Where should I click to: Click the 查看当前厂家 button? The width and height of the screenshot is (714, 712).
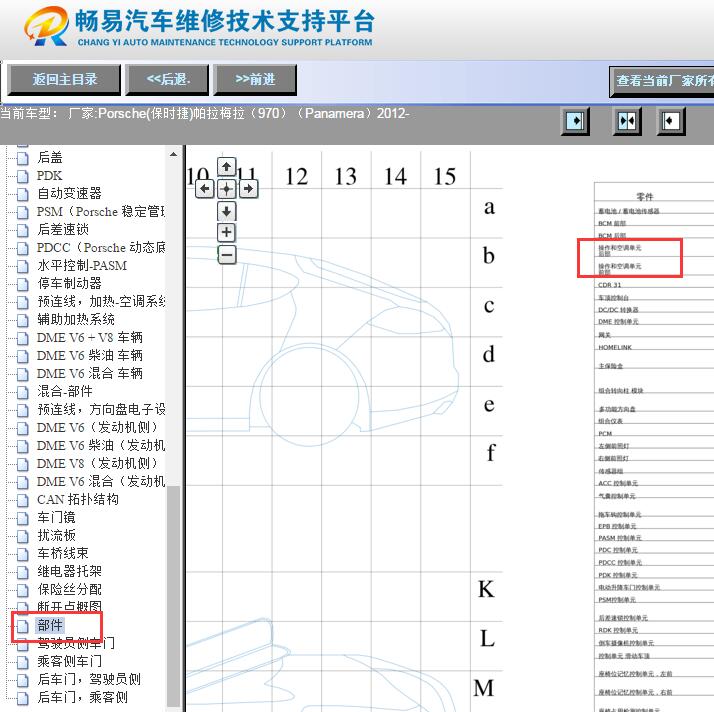[x=662, y=81]
